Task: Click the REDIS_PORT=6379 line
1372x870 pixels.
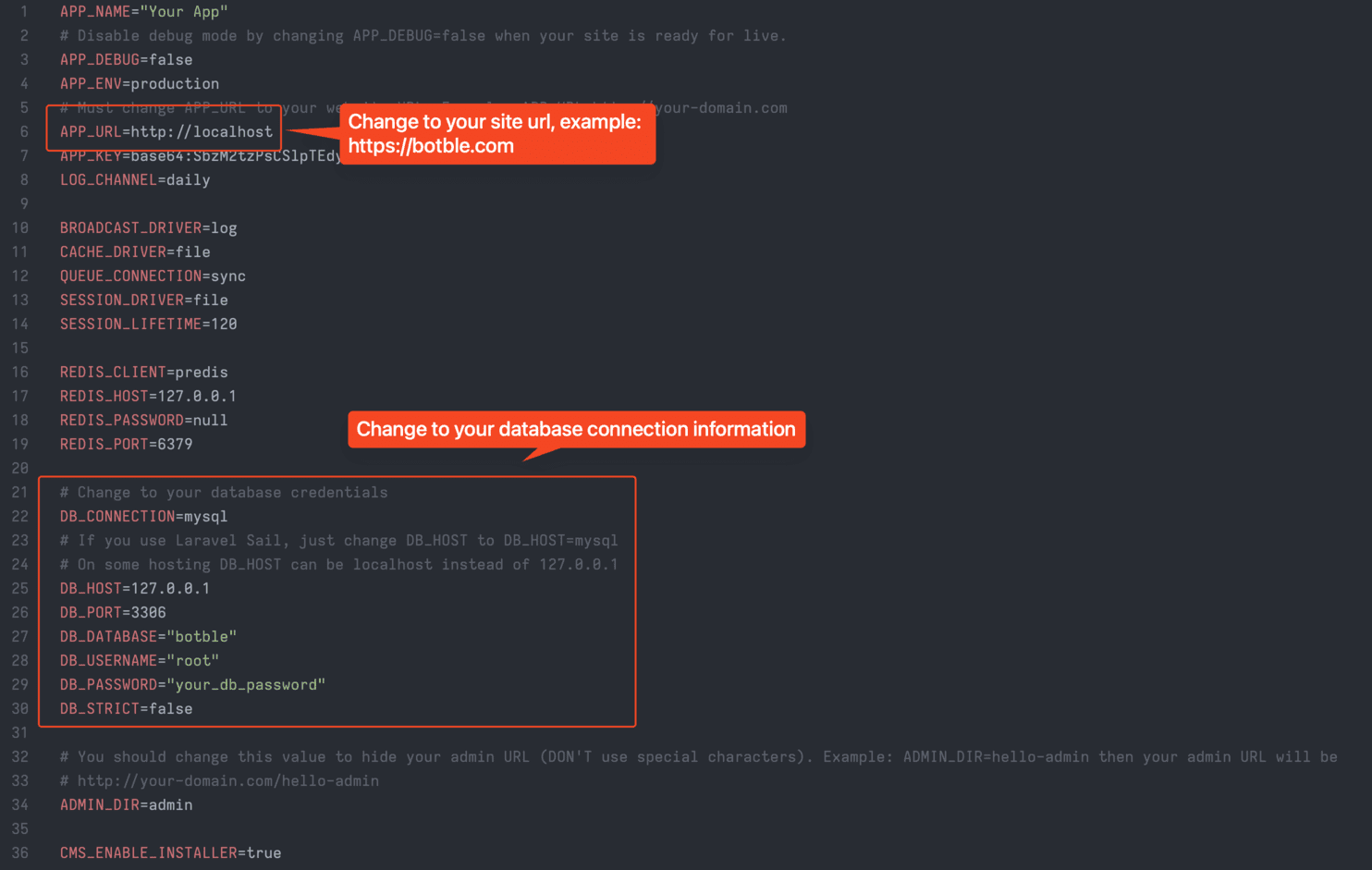Action: point(126,445)
